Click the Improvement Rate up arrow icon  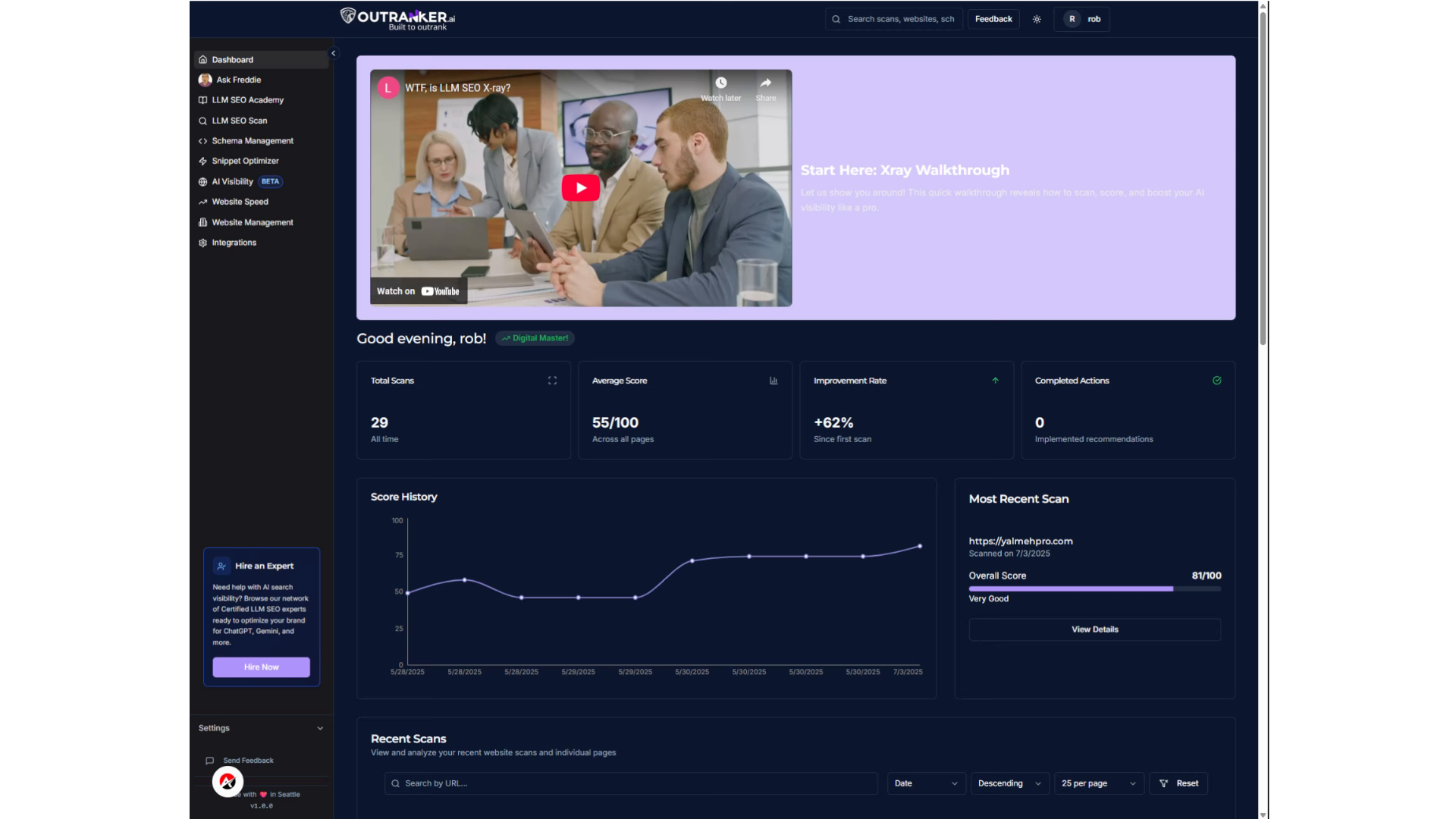[995, 381]
